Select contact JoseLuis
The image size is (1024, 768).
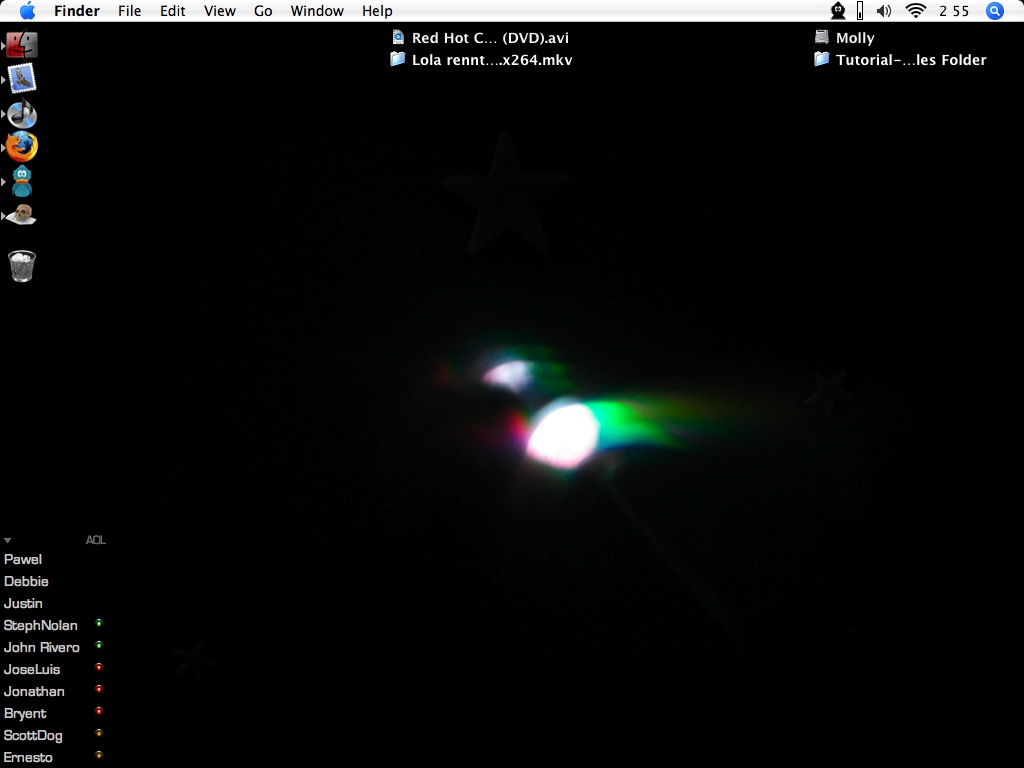point(32,669)
